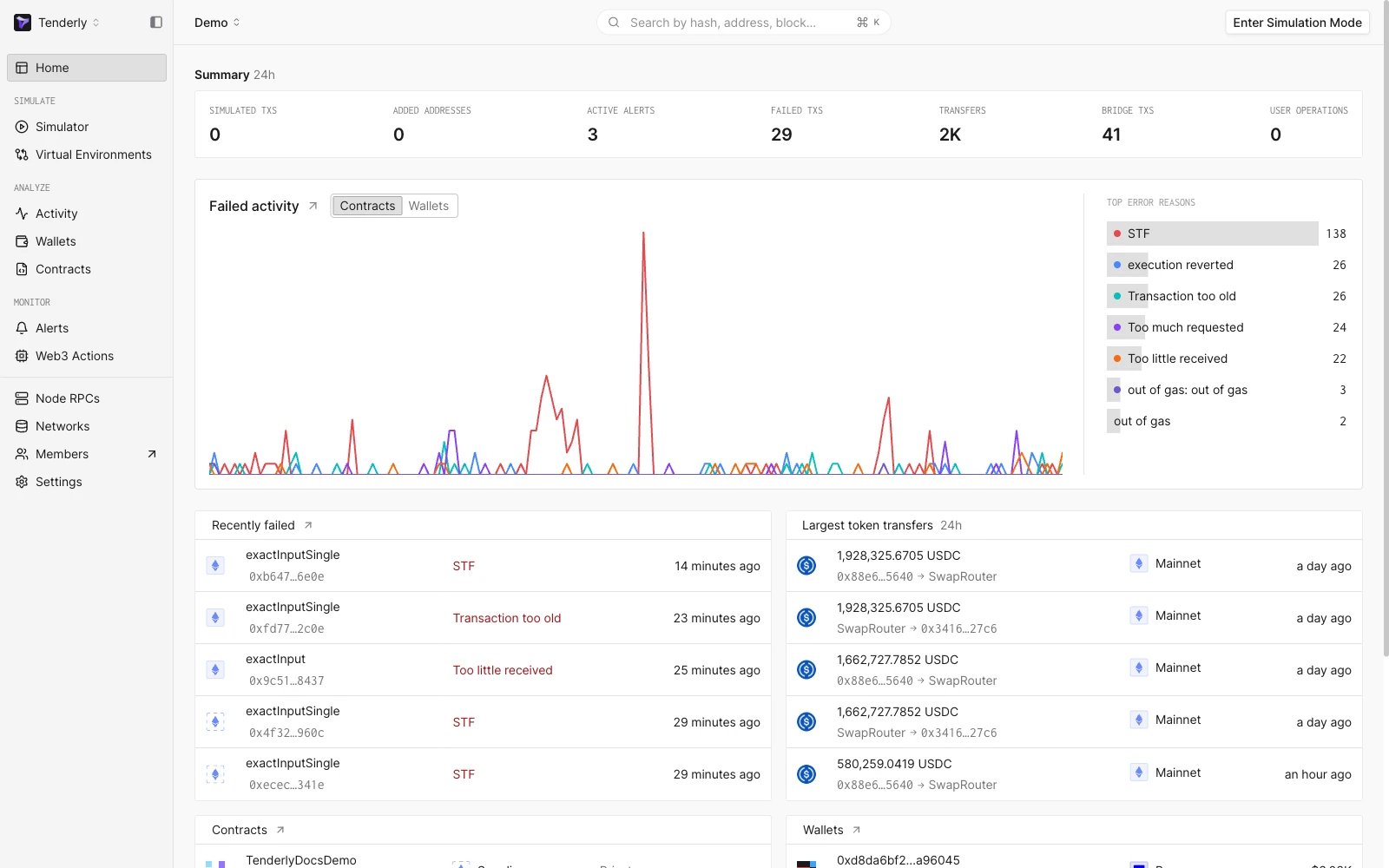The image size is (1389, 868).
Task: Click the Virtual Environments icon
Action: click(22, 155)
